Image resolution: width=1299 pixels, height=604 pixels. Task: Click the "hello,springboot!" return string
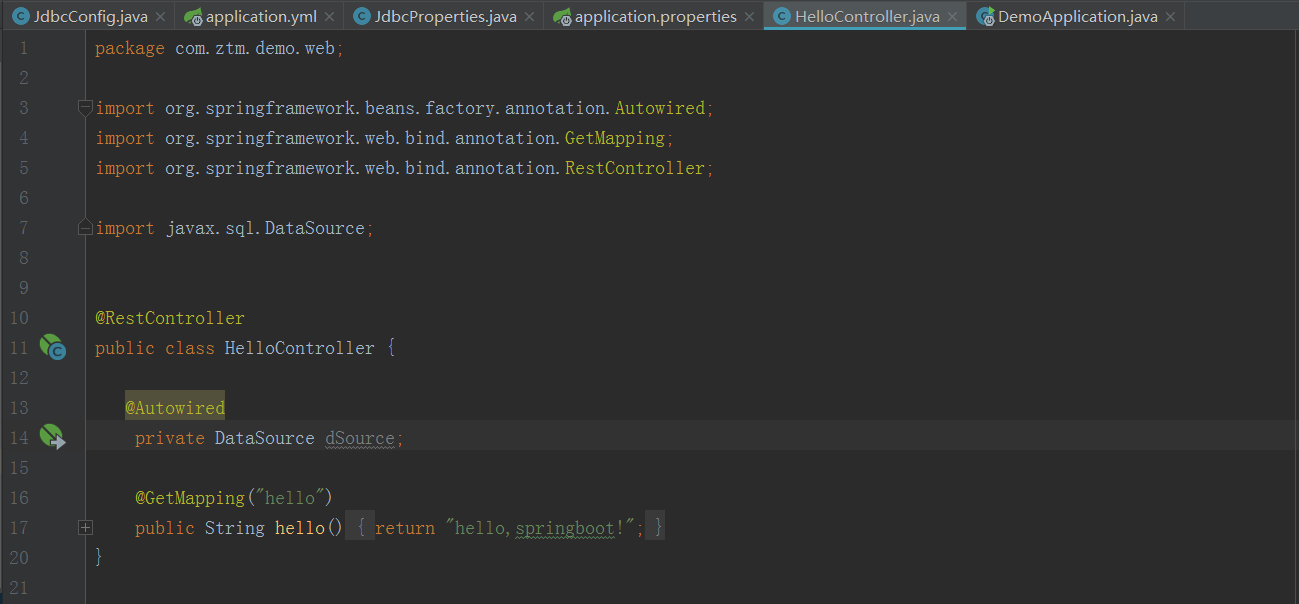[540, 528]
